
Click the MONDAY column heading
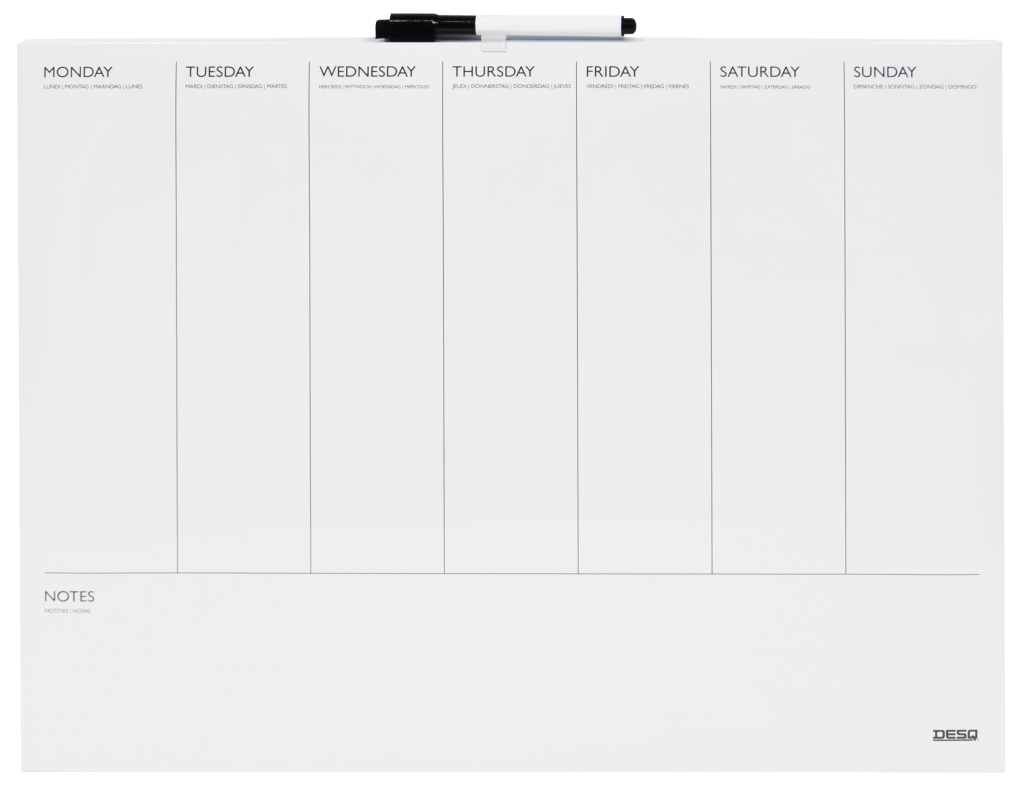pyautogui.click(x=78, y=72)
